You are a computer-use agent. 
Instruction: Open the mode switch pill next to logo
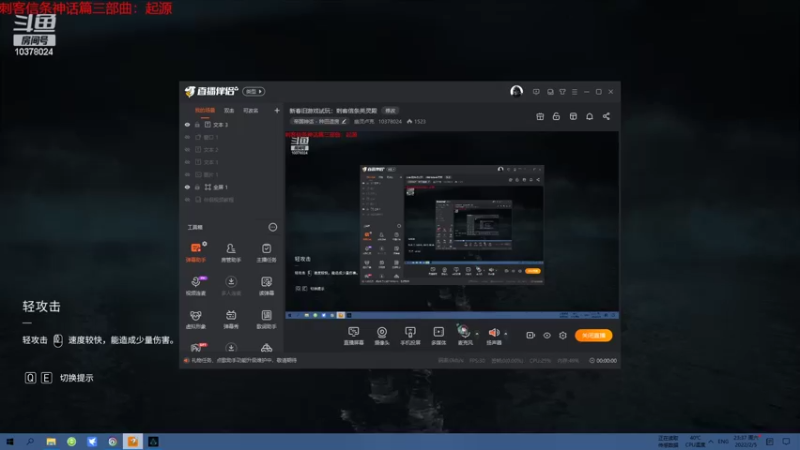(x=254, y=91)
